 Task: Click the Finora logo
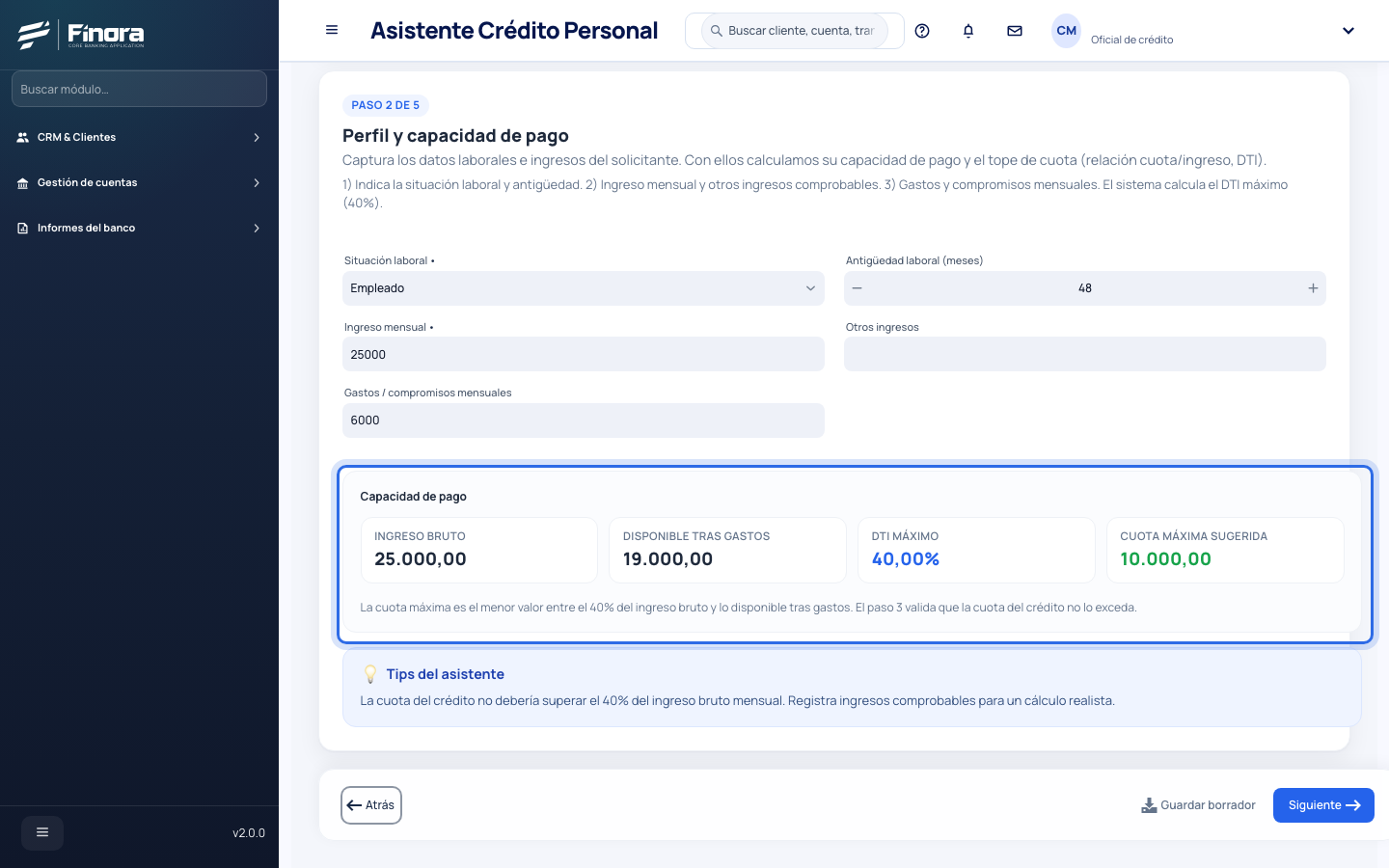click(x=81, y=35)
